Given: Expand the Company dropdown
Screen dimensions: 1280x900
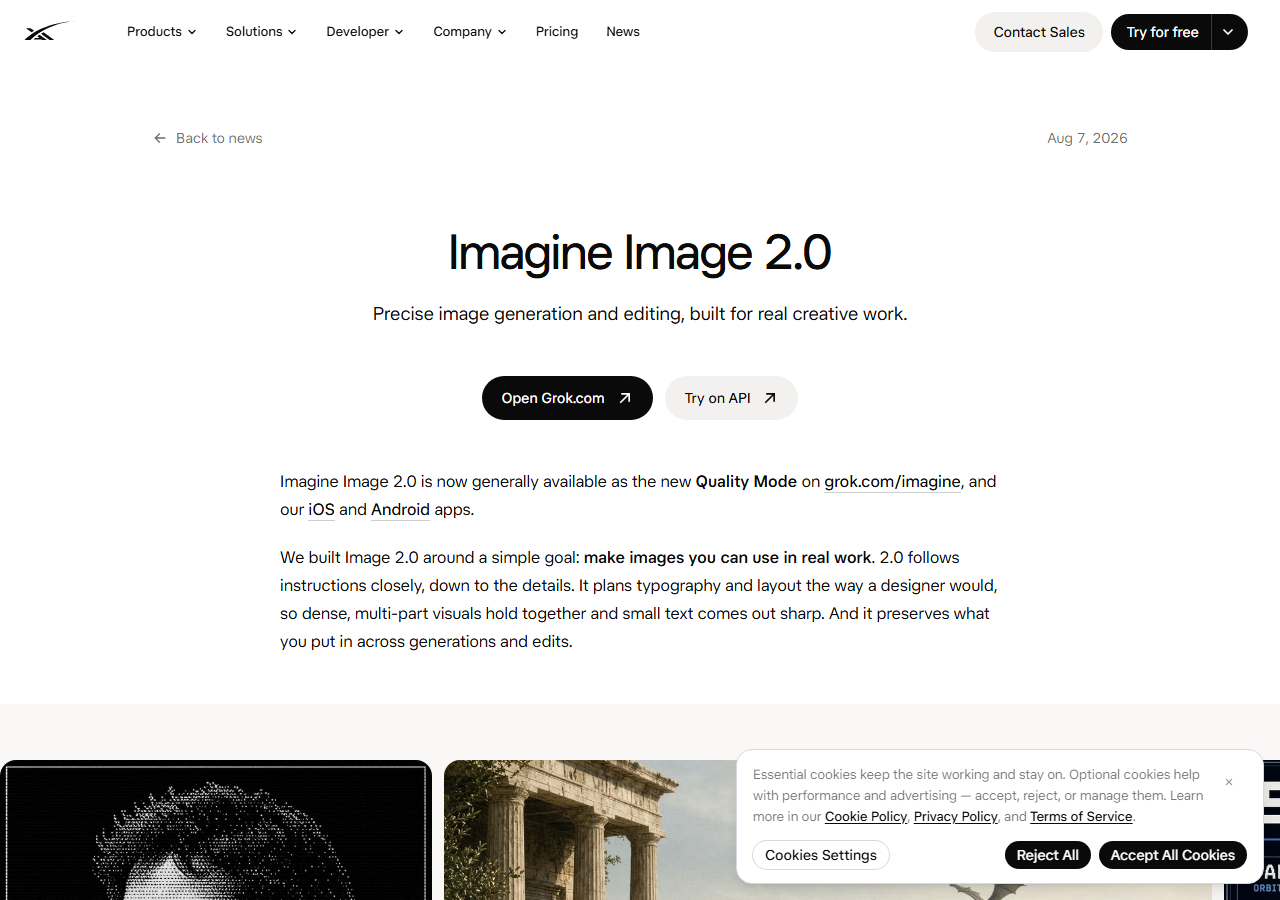Looking at the screenshot, I should (x=470, y=32).
